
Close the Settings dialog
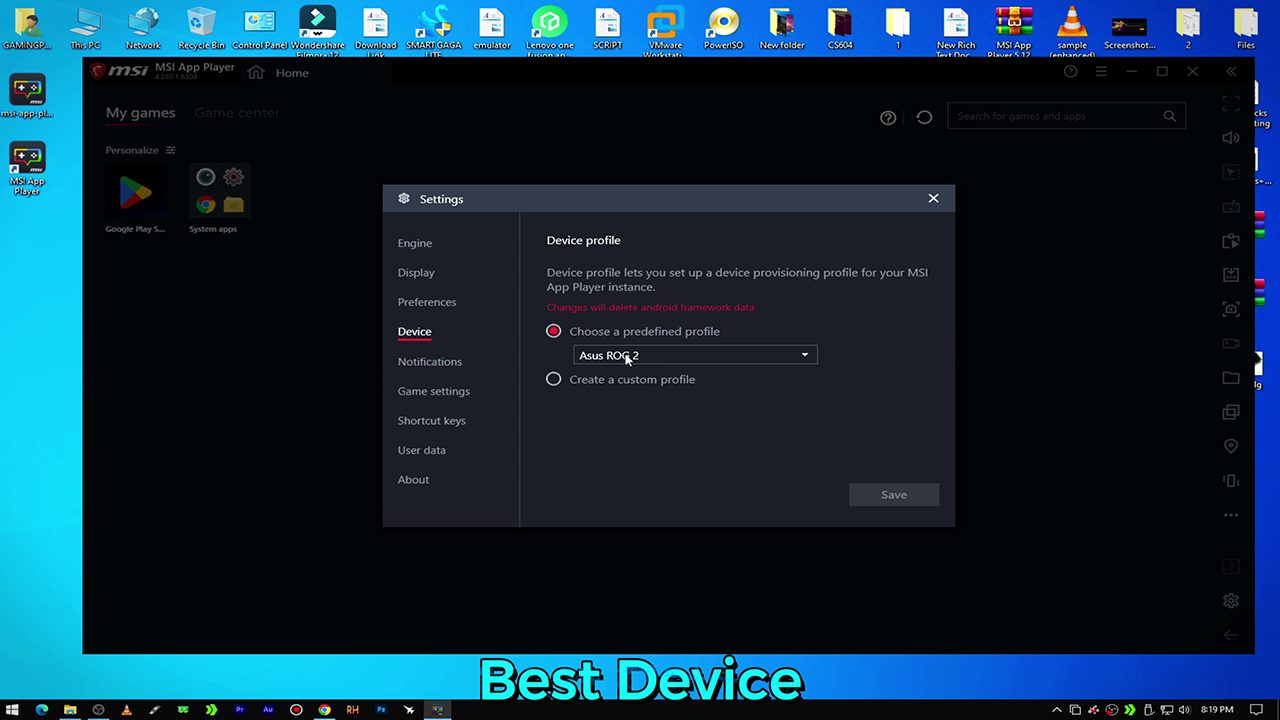[933, 198]
